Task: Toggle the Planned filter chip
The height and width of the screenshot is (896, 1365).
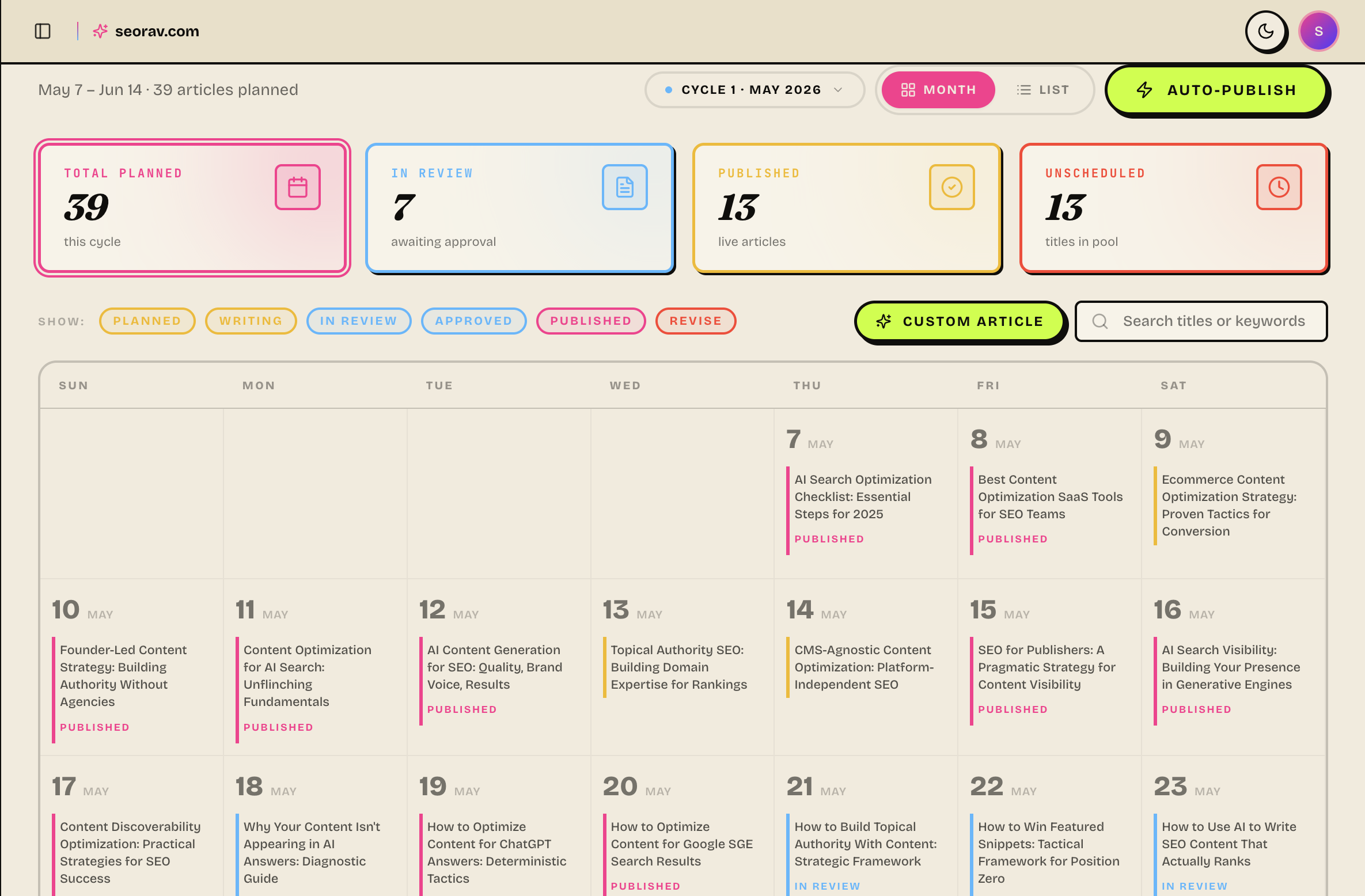Action: click(147, 321)
